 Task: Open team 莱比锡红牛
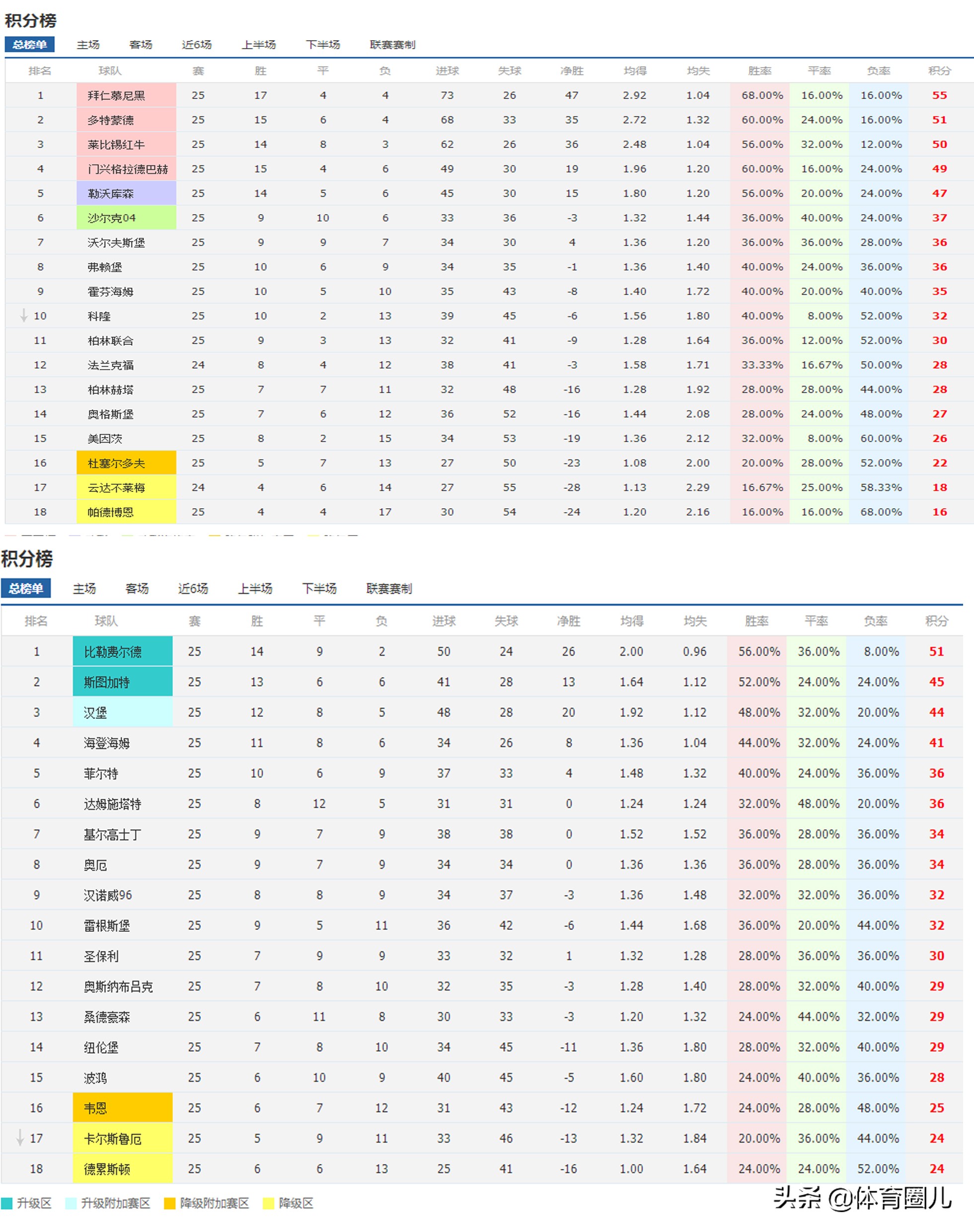(x=116, y=144)
